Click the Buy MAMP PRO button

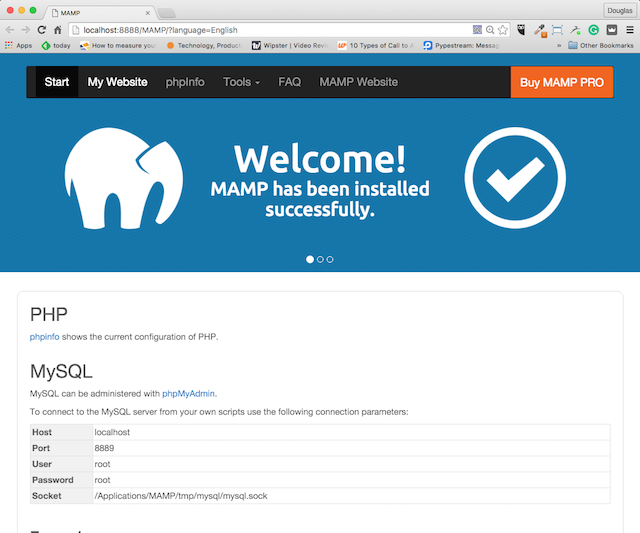coord(561,82)
